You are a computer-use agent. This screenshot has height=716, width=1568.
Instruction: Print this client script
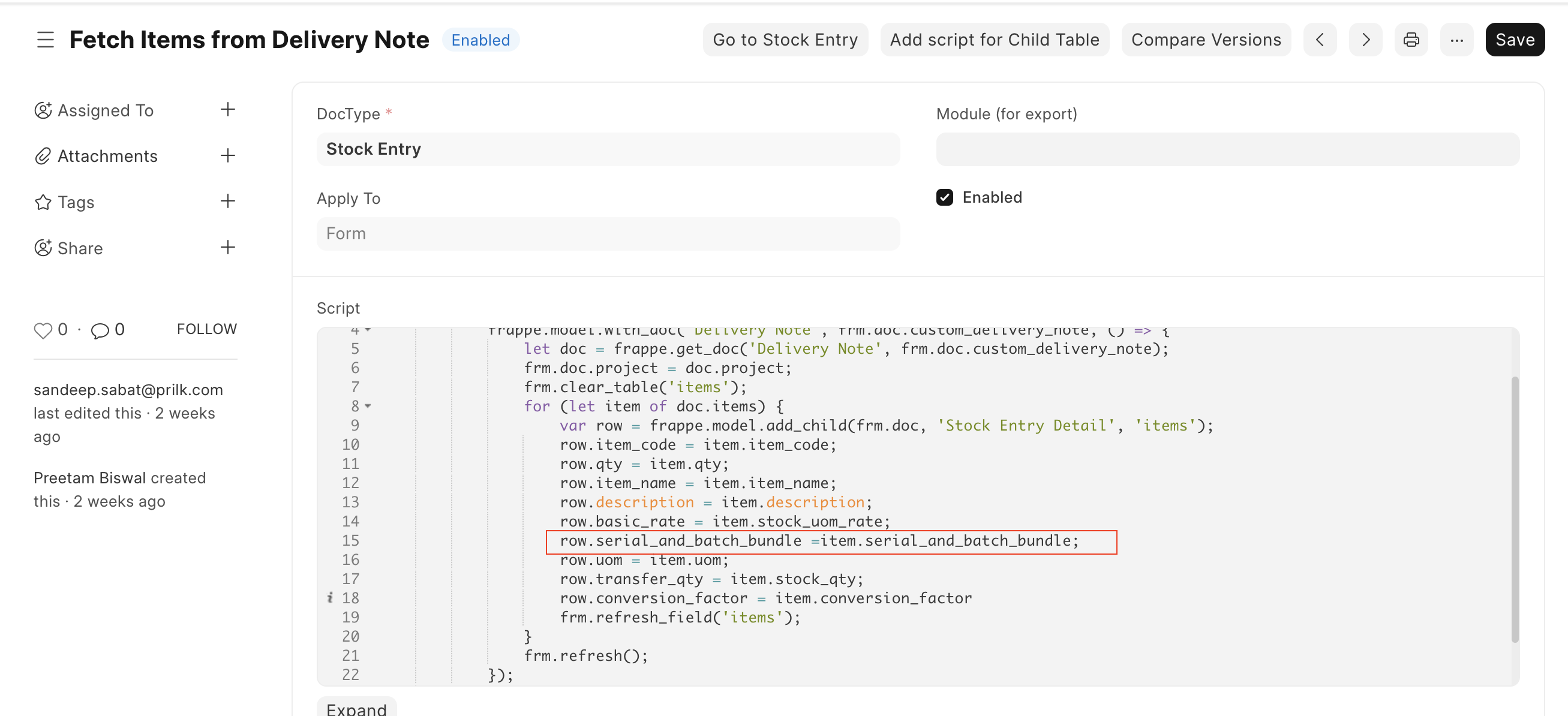(1411, 40)
